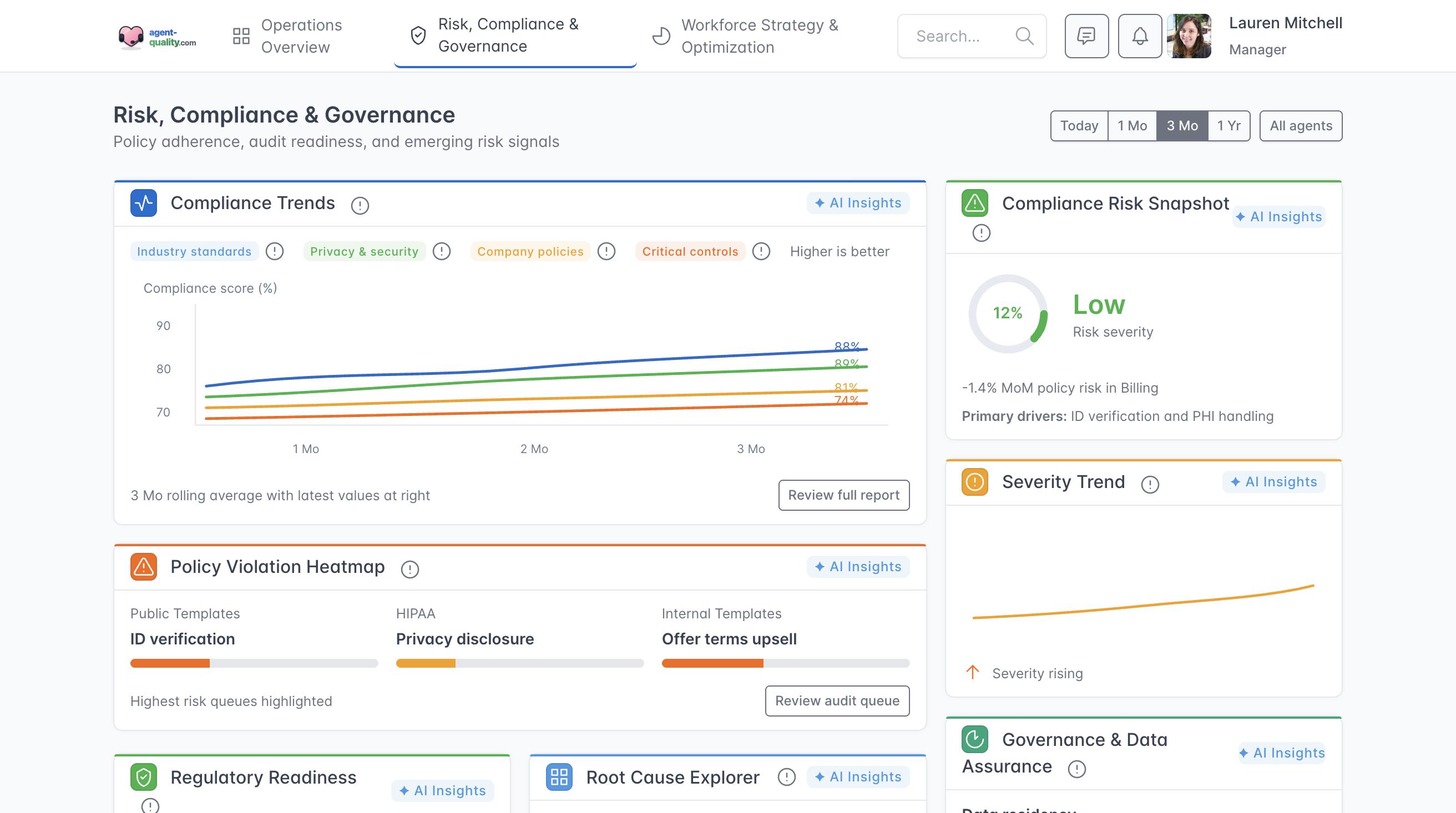Toggle the Privacy & security series chip
This screenshot has height=813, width=1456.
click(x=364, y=251)
